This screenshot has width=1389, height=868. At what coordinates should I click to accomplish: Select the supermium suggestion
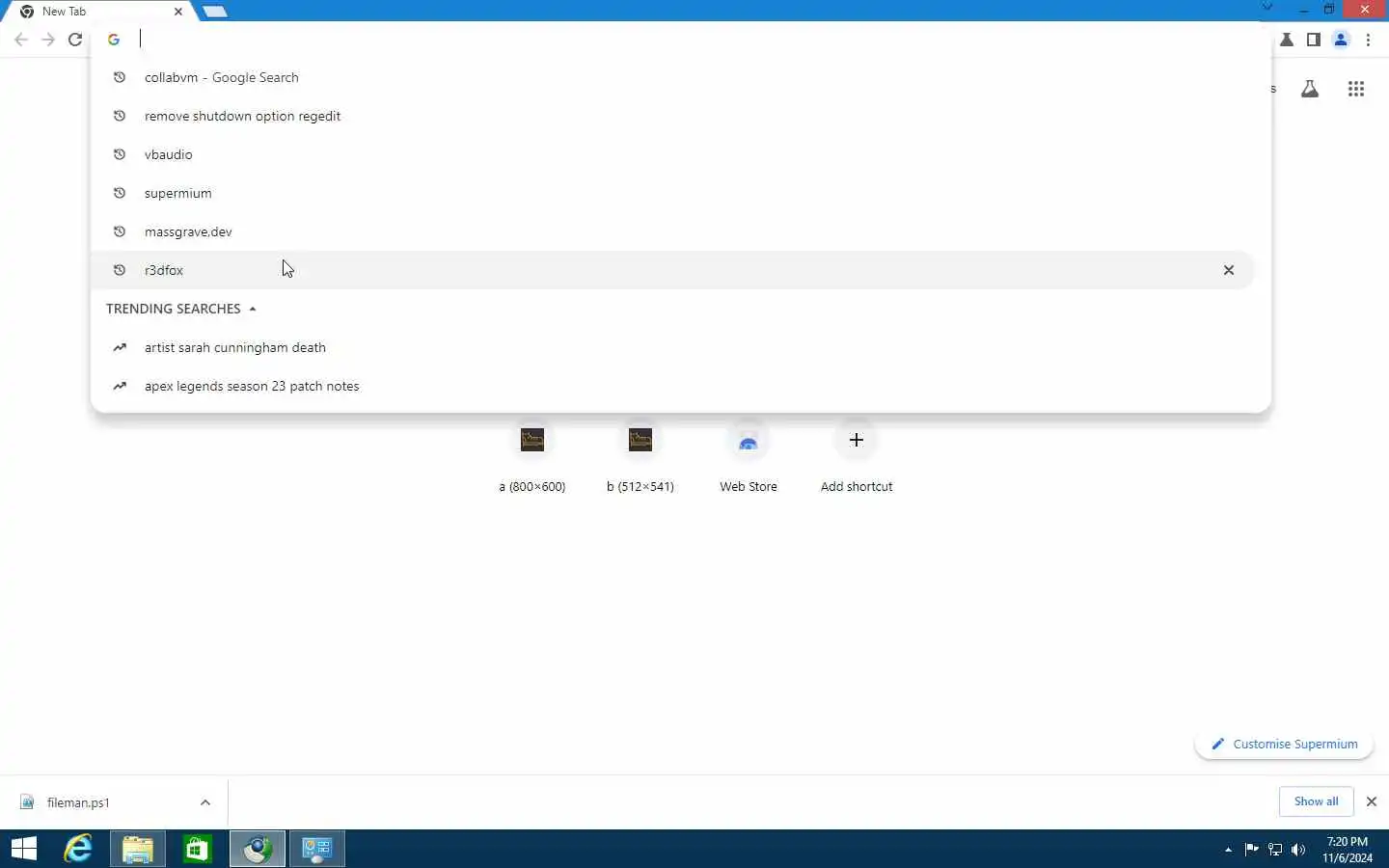click(672, 193)
